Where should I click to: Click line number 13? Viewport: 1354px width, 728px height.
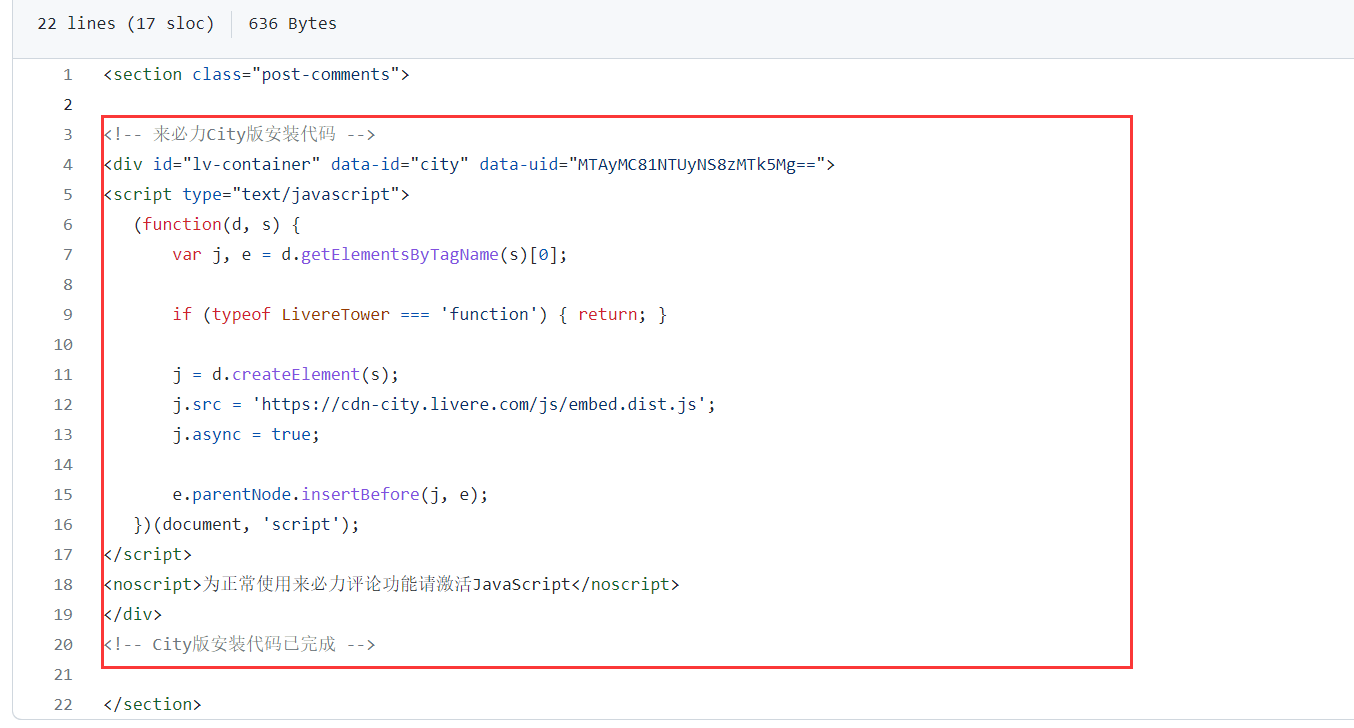coord(64,434)
